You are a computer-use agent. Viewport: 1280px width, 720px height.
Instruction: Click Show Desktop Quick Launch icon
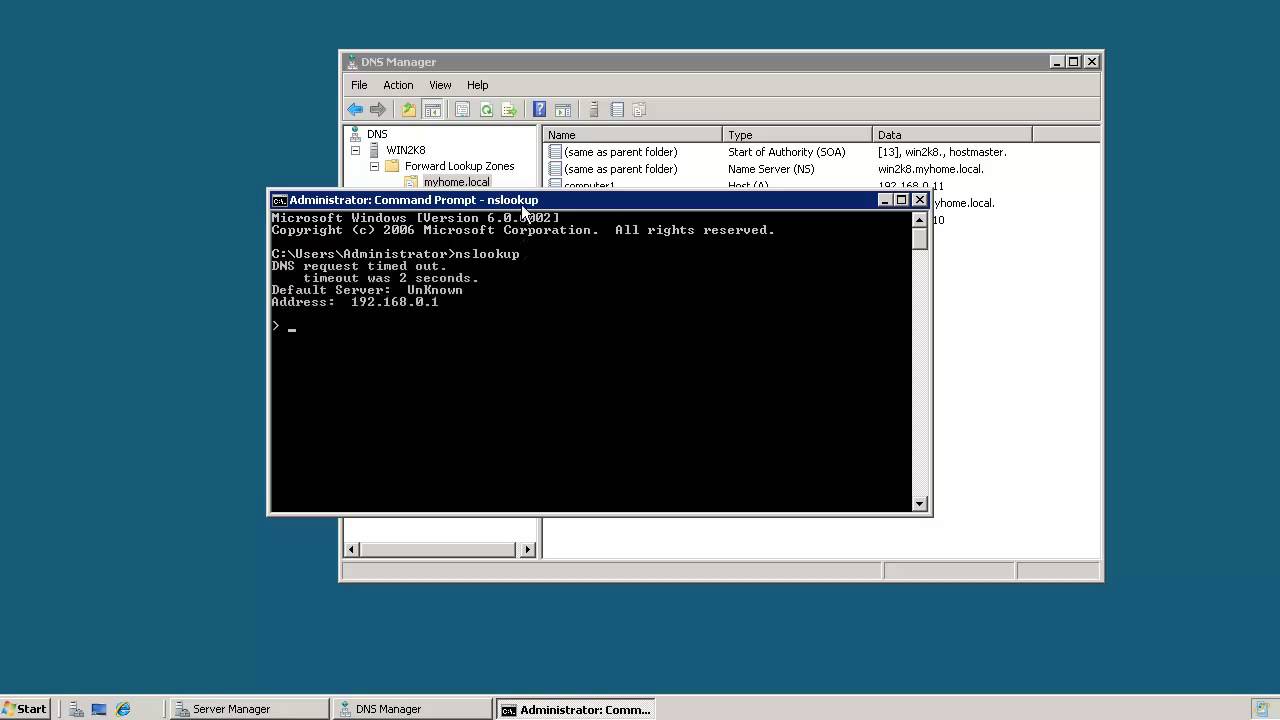[99, 709]
